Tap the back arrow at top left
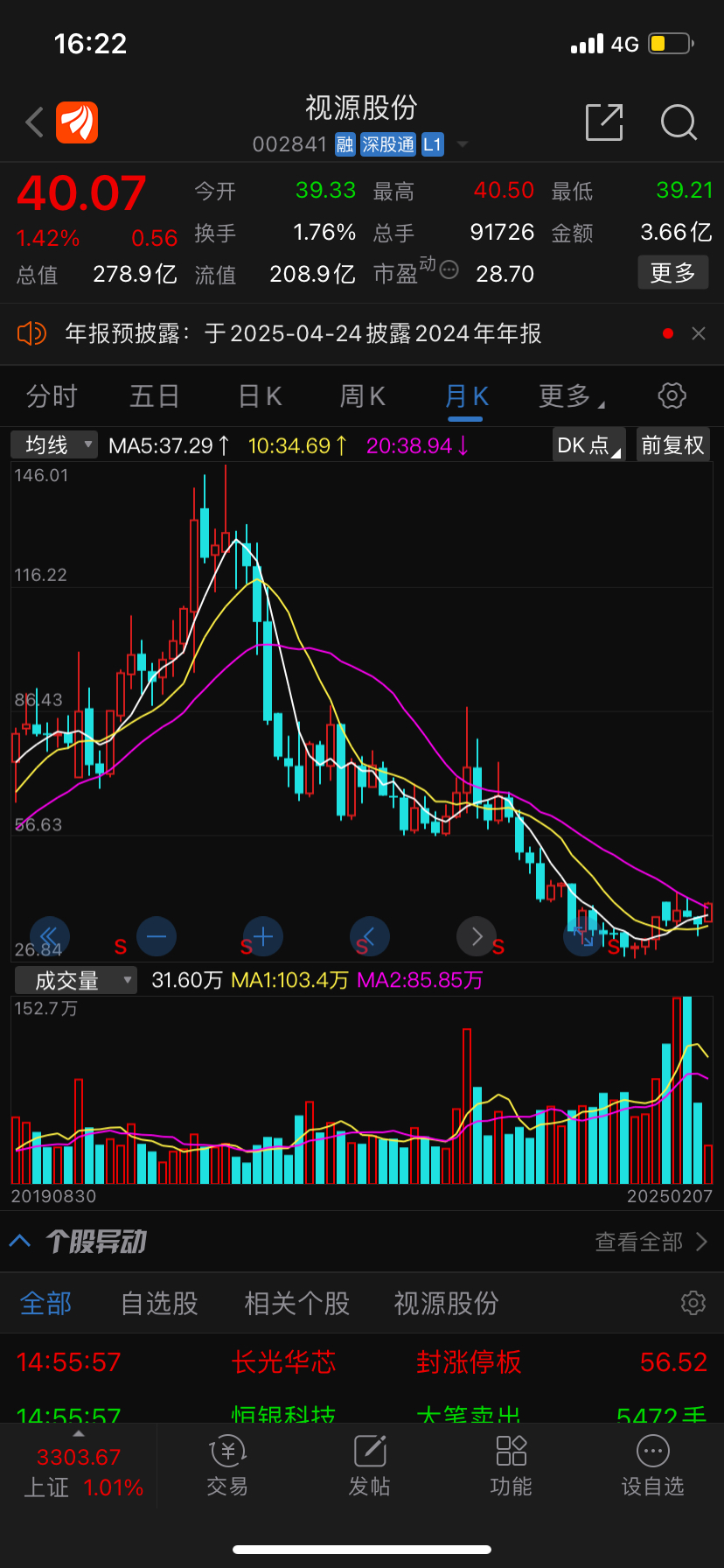This screenshot has width=724, height=1568. coord(35,122)
